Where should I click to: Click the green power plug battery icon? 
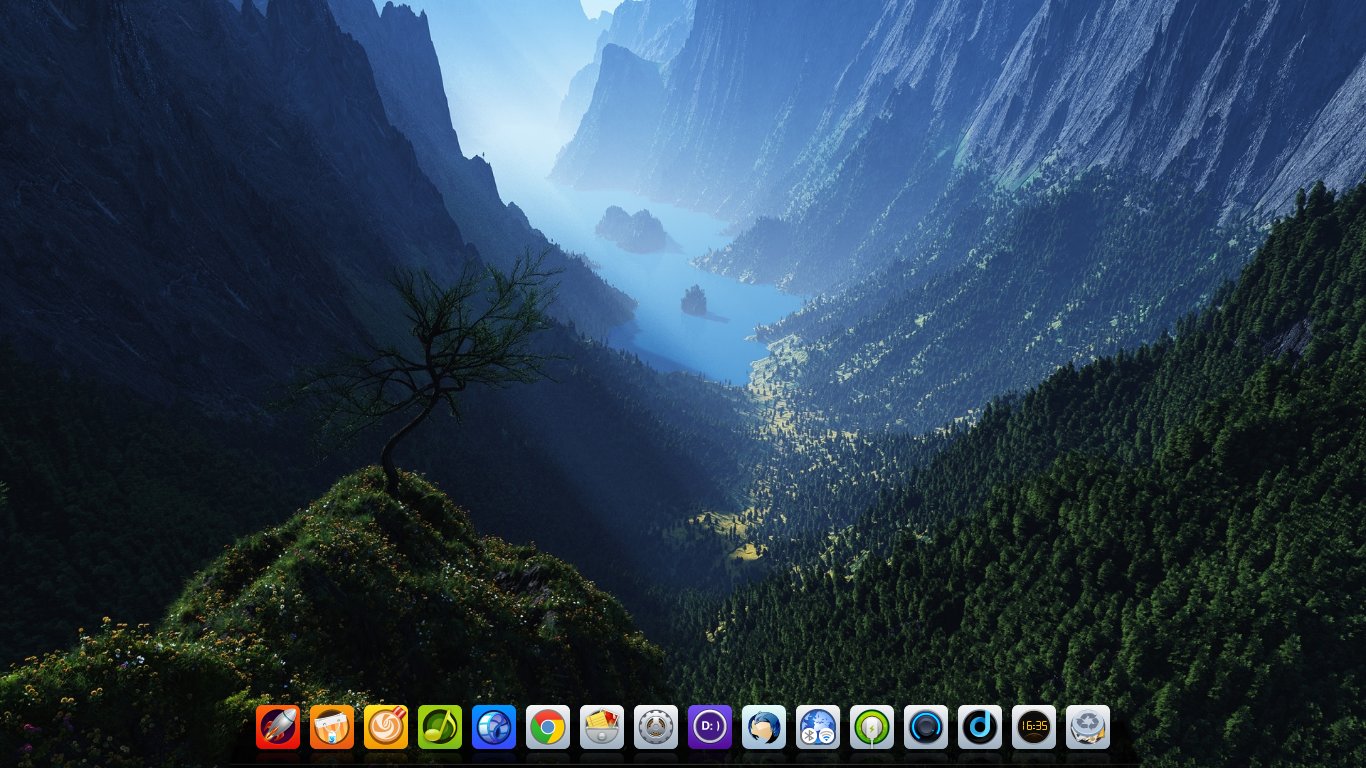pos(872,727)
